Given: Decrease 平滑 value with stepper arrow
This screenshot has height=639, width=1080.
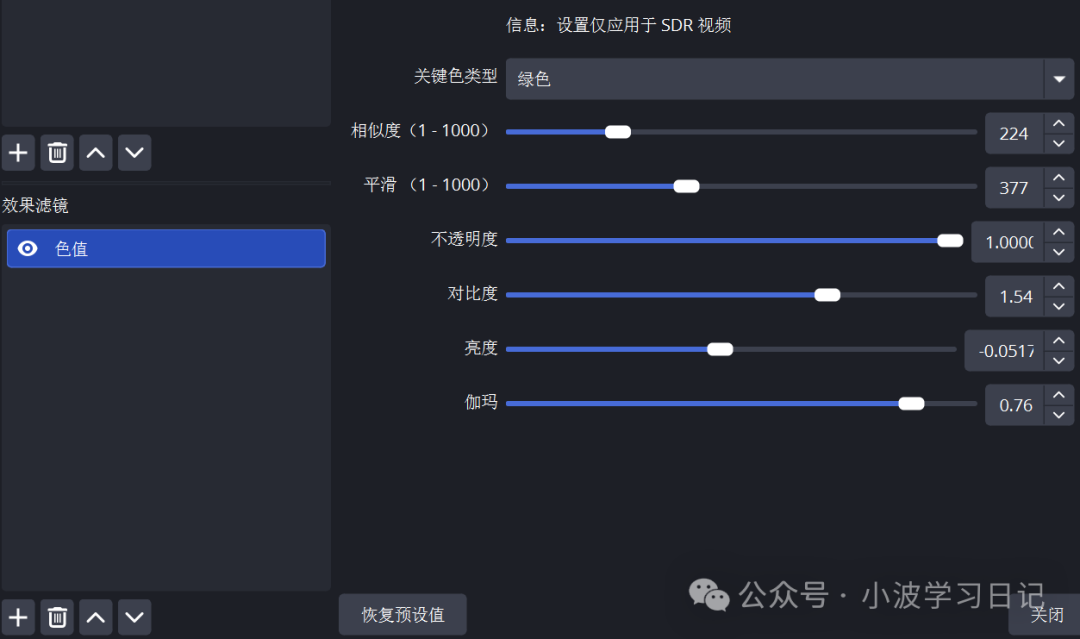Looking at the screenshot, I should (1058, 197).
